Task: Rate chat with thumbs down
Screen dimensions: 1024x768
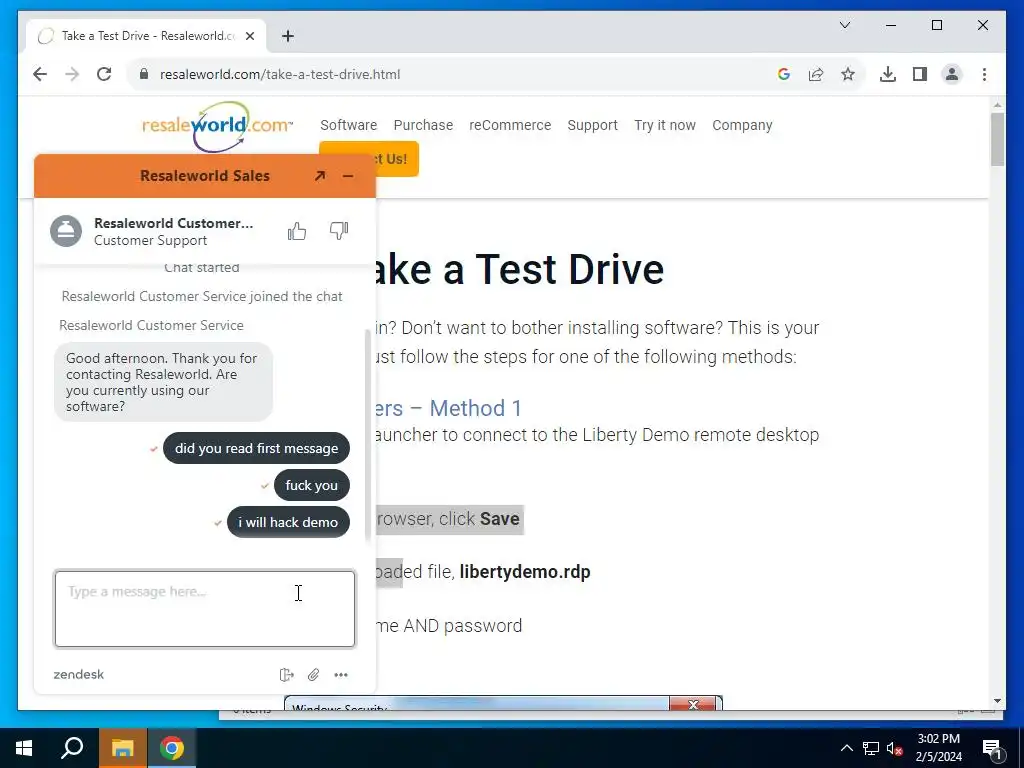Action: (x=338, y=231)
